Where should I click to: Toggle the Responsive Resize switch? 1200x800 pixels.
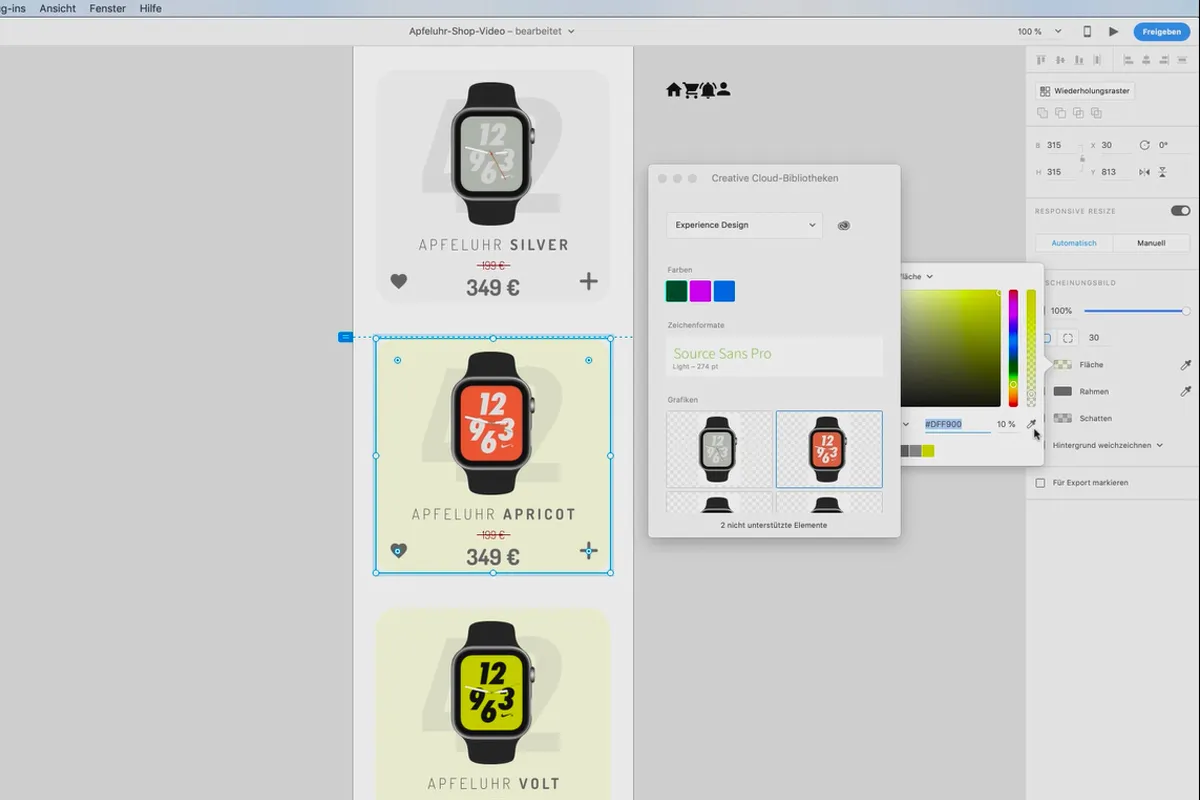point(1180,211)
